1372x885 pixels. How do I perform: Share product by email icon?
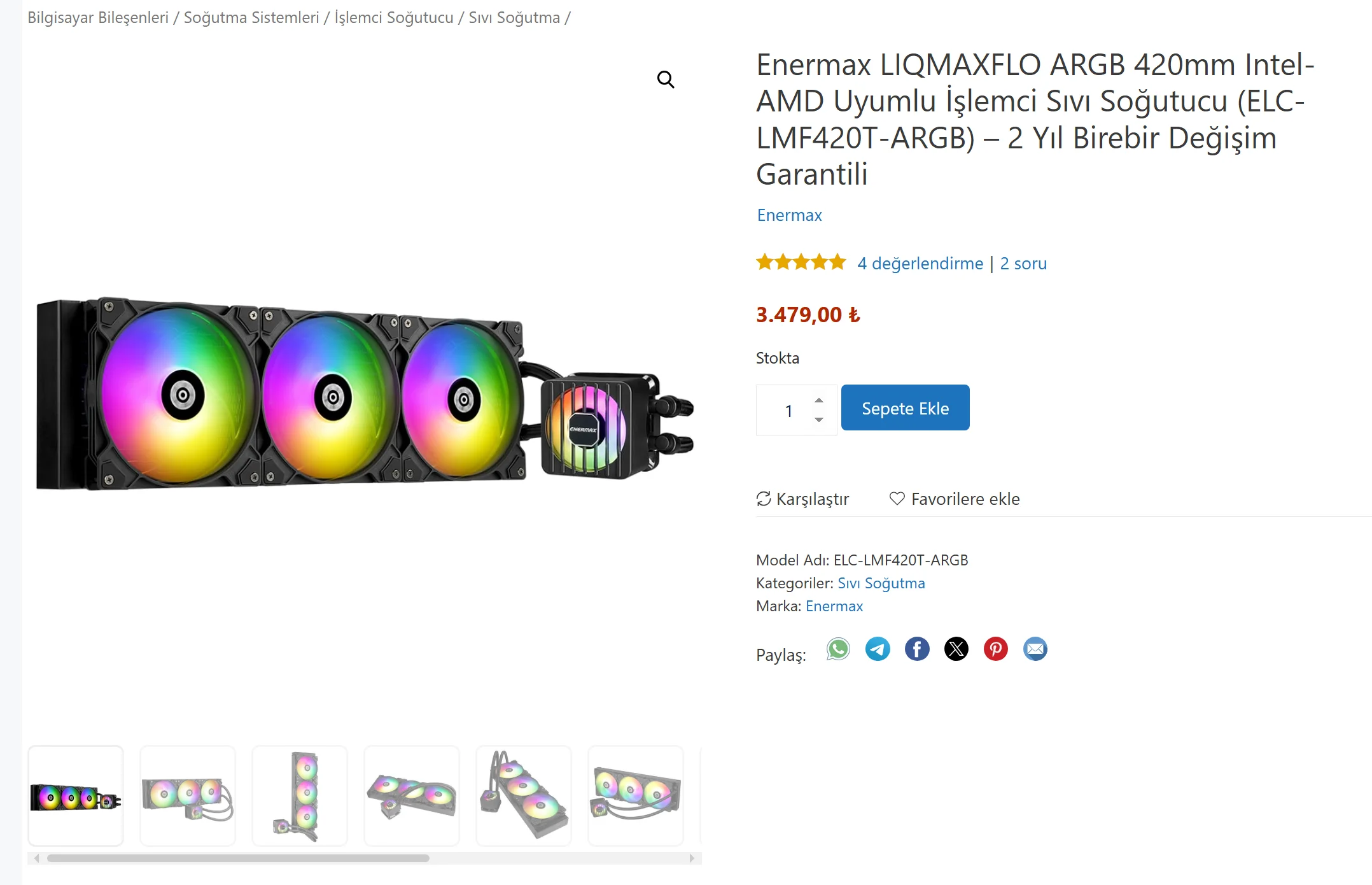pyautogui.click(x=1035, y=649)
